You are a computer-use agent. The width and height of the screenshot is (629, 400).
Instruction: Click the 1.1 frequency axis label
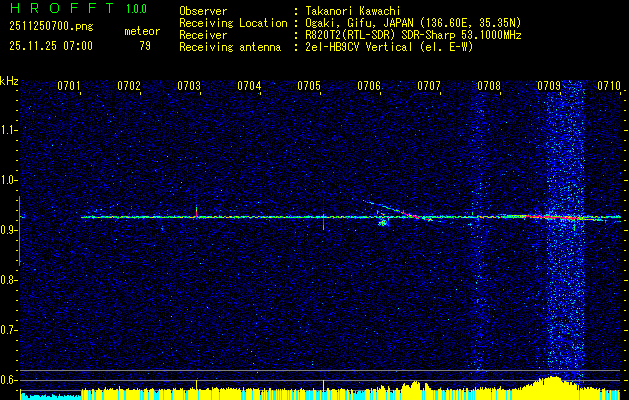[8, 130]
